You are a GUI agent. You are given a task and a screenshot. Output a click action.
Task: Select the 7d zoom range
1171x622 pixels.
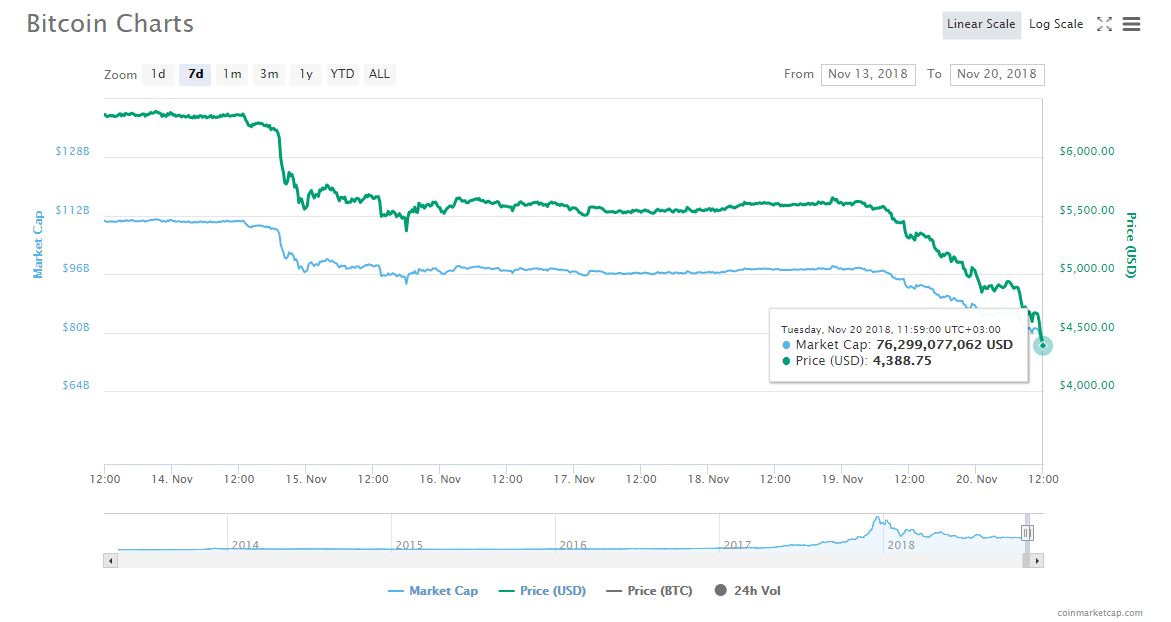tap(195, 74)
